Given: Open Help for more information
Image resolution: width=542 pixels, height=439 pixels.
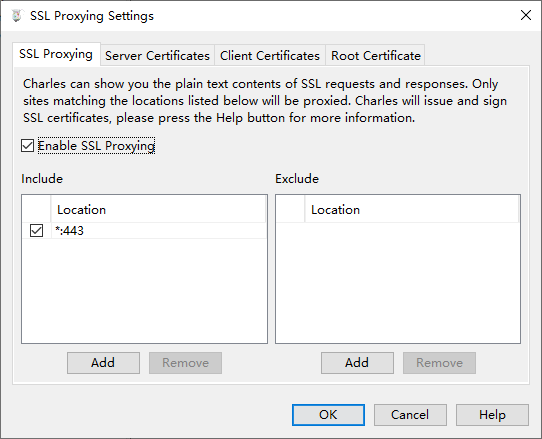Looking at the screenshot, I should tap(492, 415).
